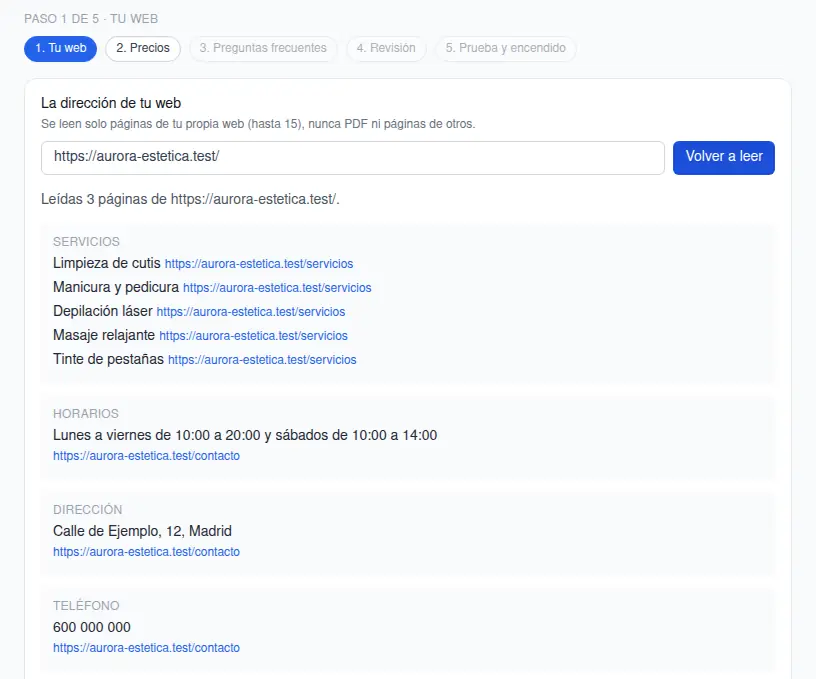Image resolution: width=816 pixels, height=679 pixels.
Task: Select step 3. Preguntas frecuentes
Action: (x=263, y=48)
